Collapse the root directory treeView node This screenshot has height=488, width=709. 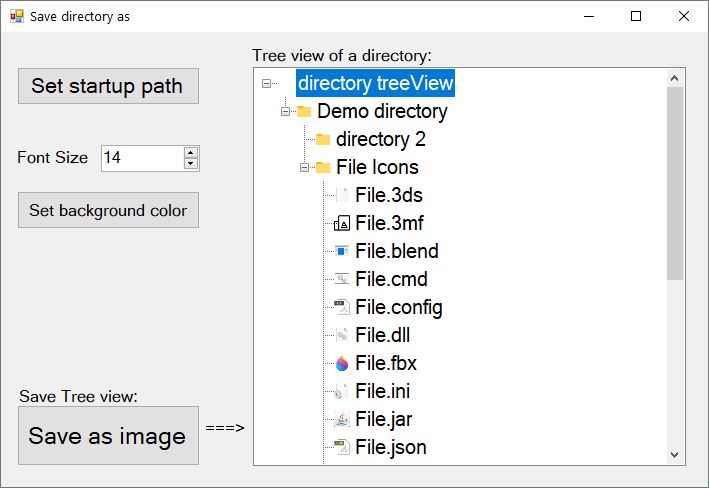266,83
